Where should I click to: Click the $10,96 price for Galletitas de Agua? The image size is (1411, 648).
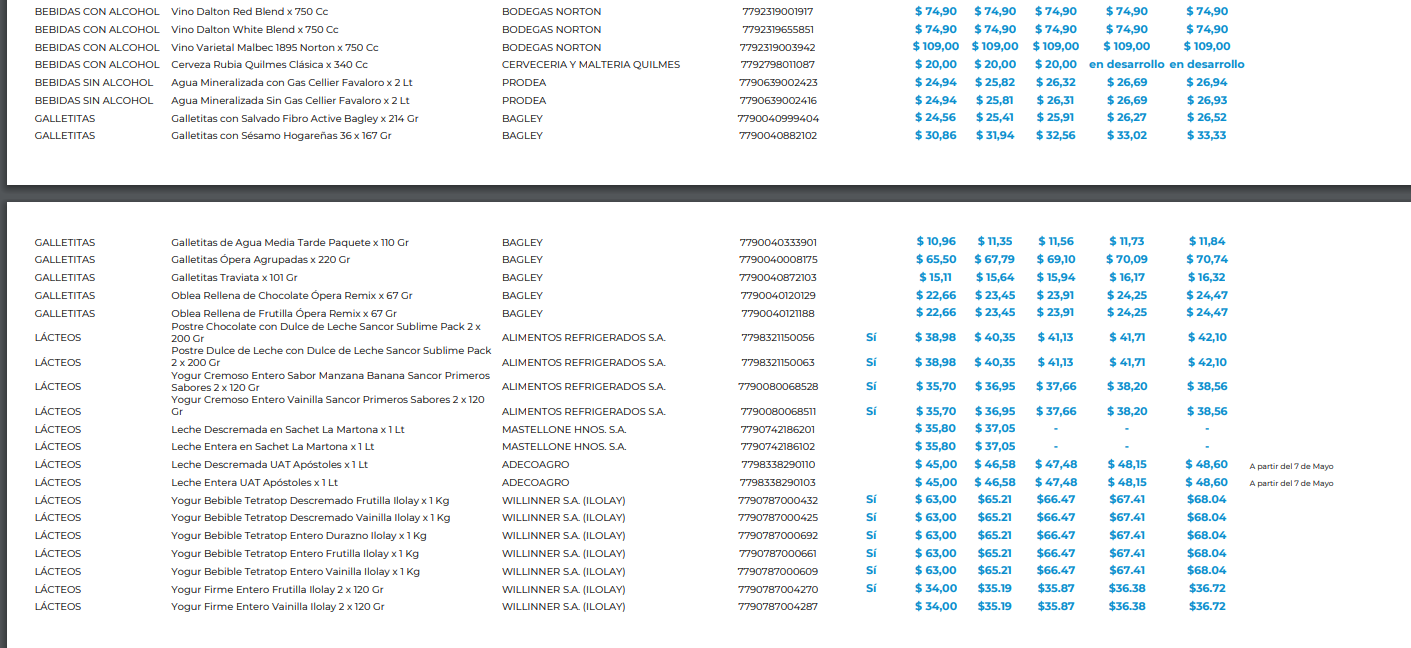click(936, 241)
